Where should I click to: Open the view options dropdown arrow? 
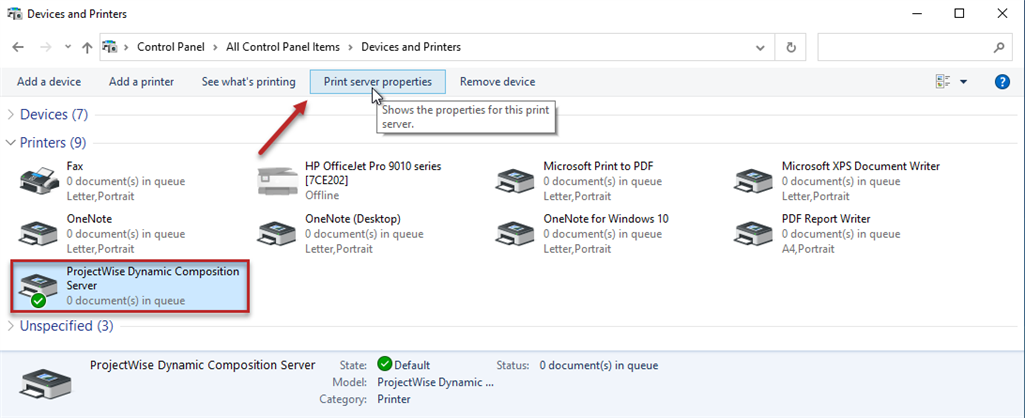[x=964, y=82]
